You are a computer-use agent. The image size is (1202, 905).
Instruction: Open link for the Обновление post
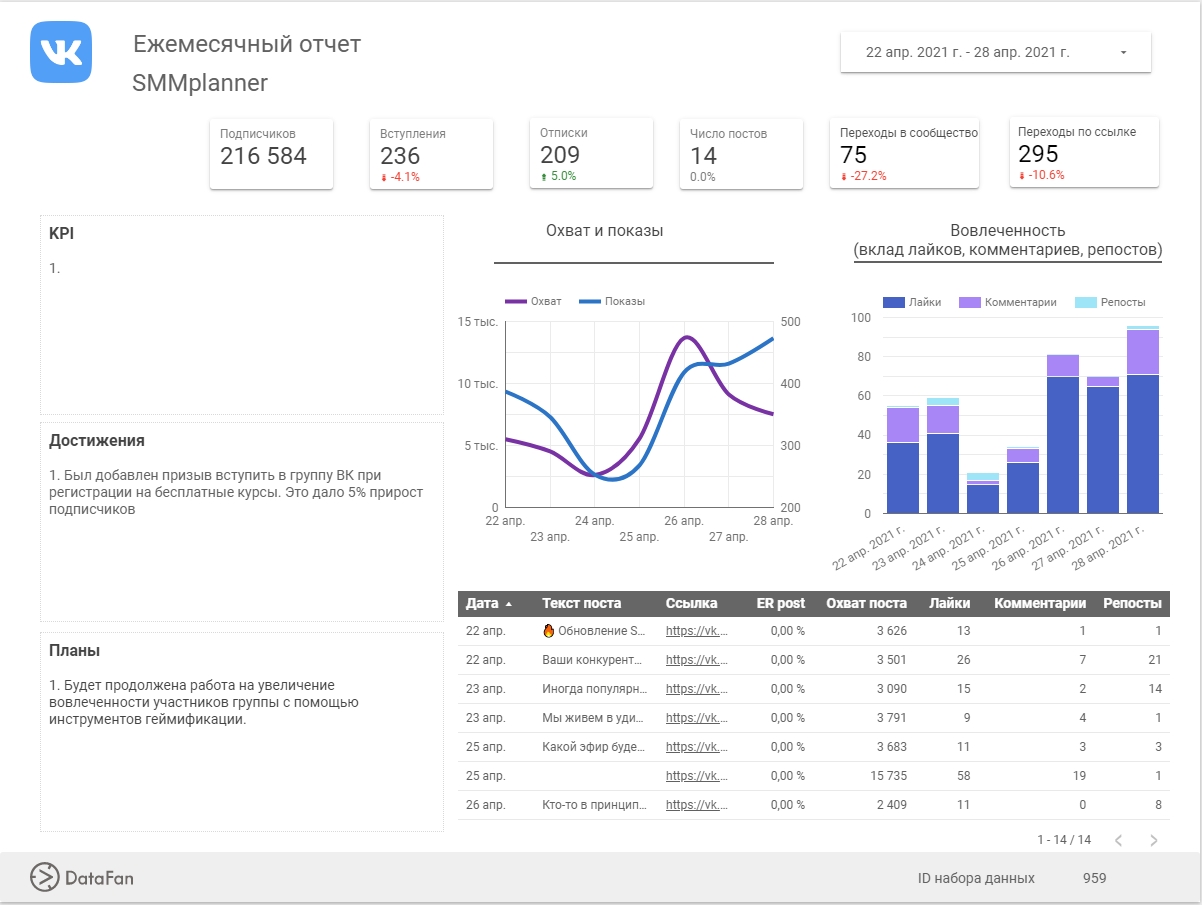(696, 631)
